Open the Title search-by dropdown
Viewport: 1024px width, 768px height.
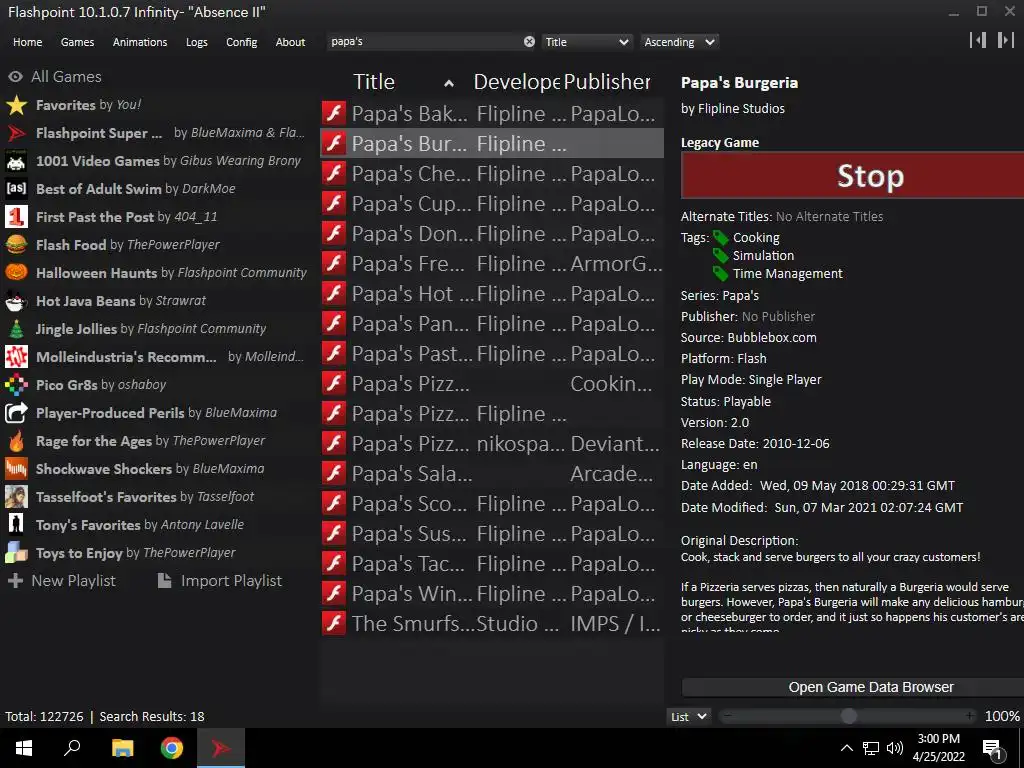pos(586,42)
